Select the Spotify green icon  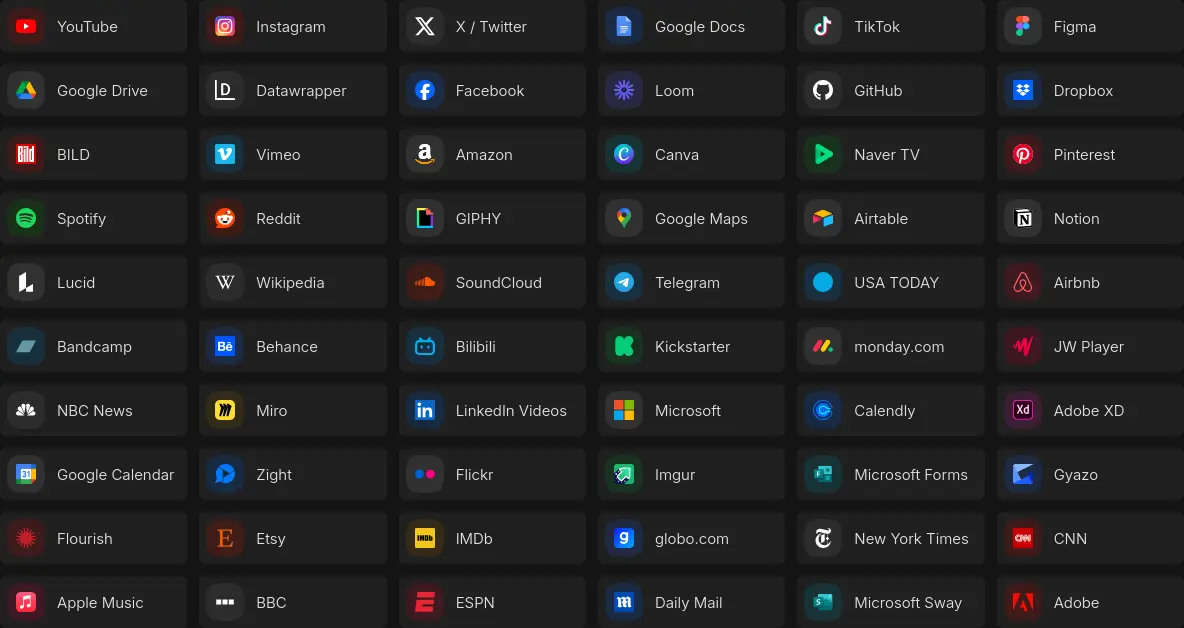click(x=26, y=218)
